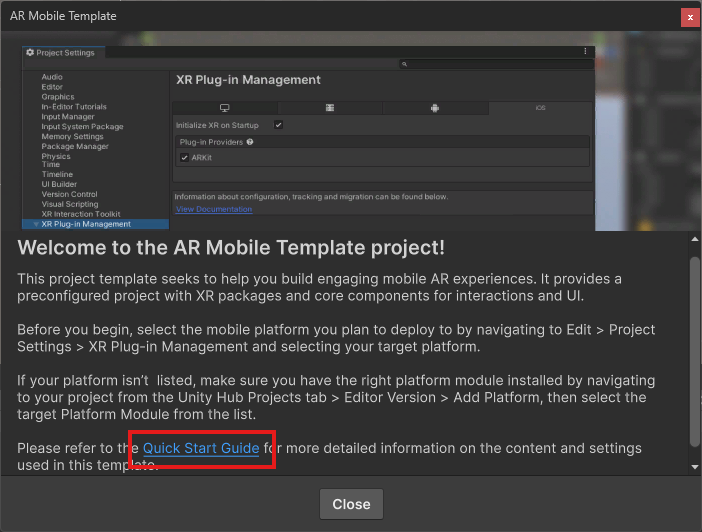Screen dimensions: 702x532
Task: Click the welcome text scrollbar thumb
Action: (x=695, y=352)
